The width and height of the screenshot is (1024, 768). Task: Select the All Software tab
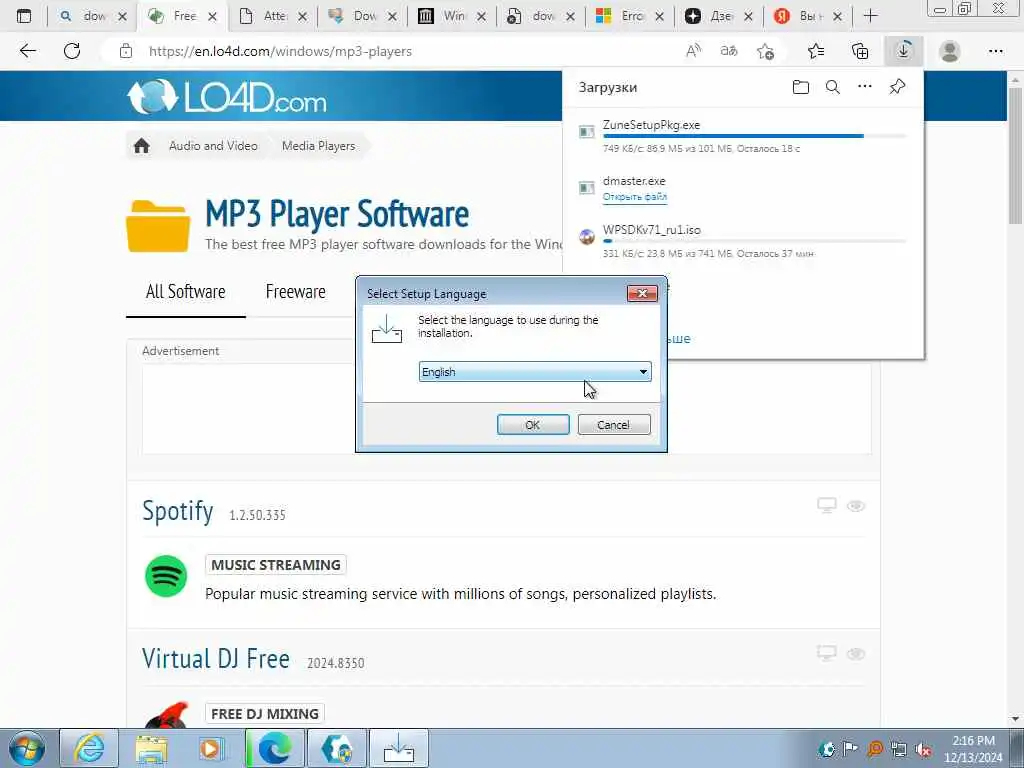185,292
